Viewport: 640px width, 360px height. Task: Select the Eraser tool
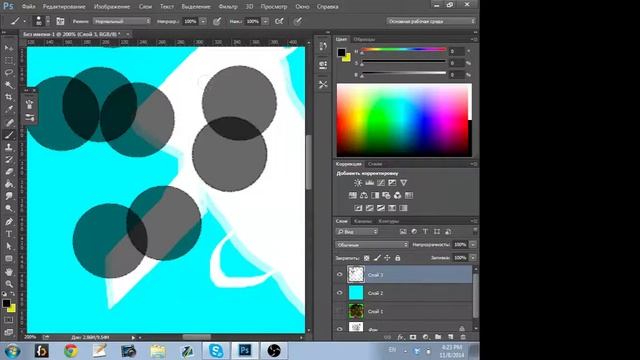[x=9, y=171]
